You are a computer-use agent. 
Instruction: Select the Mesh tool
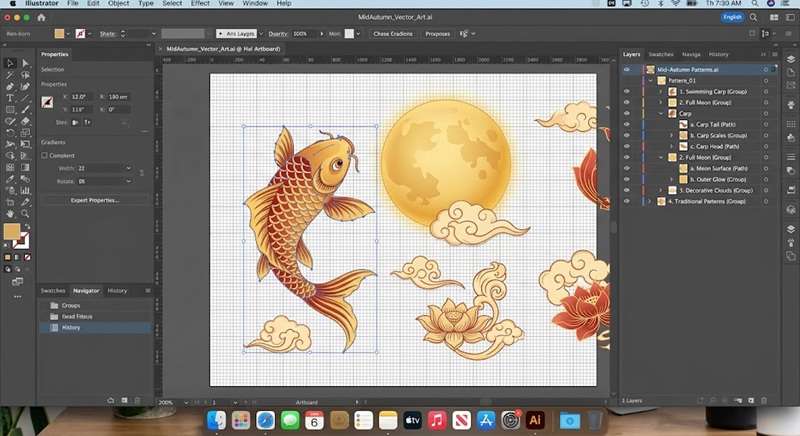[x=10, y=167]
